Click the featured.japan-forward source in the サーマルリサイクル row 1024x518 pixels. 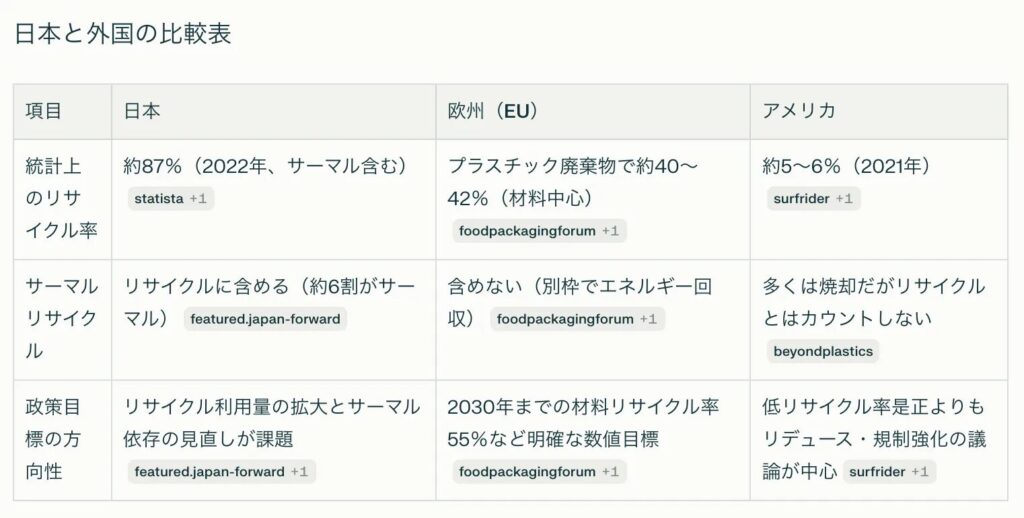pos(266,320)
